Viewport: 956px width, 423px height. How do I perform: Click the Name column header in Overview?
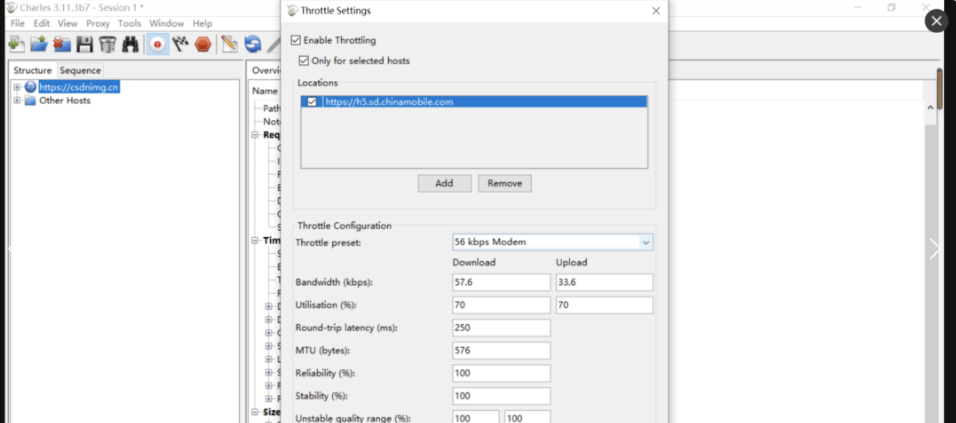click(265, 91)
